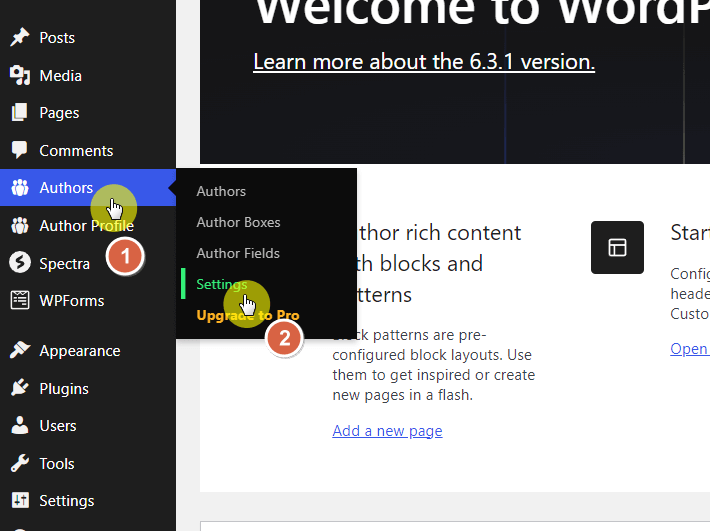
Task: Open main Settings in the sidebar
Action: click(88, 501)
